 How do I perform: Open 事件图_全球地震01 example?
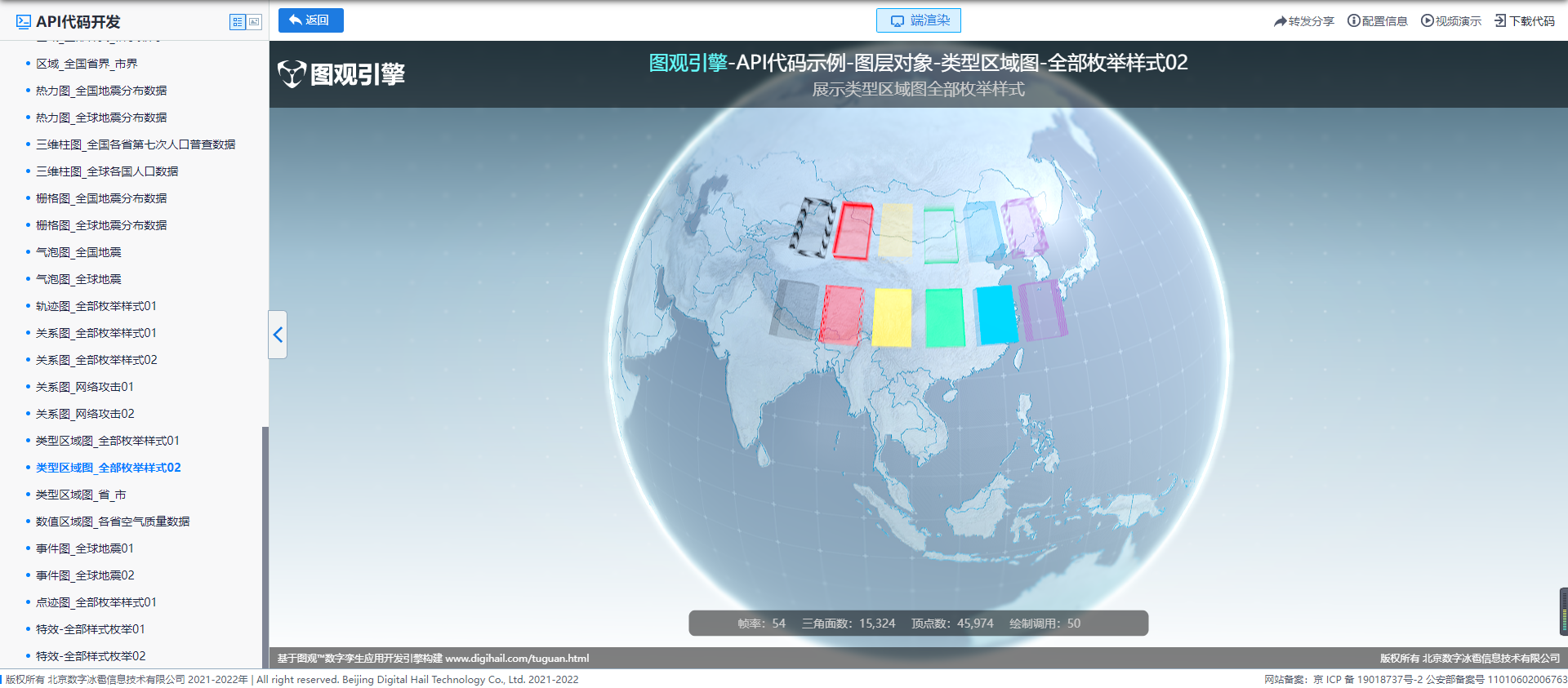85,548
